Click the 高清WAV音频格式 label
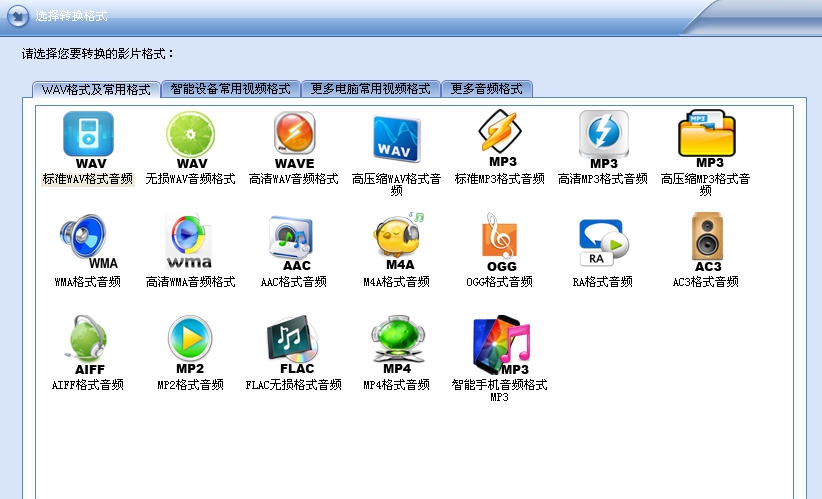 (x=294, y=179)
